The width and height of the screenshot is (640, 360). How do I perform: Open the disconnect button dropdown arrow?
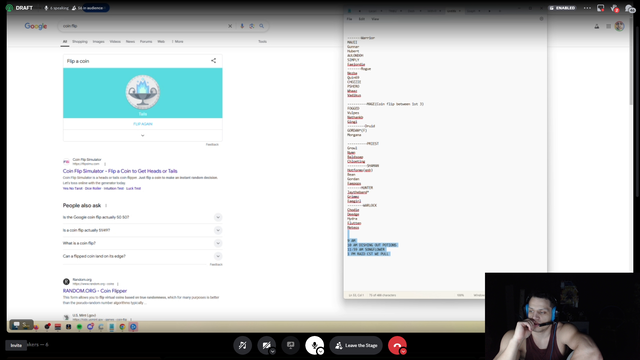(403, 351)
